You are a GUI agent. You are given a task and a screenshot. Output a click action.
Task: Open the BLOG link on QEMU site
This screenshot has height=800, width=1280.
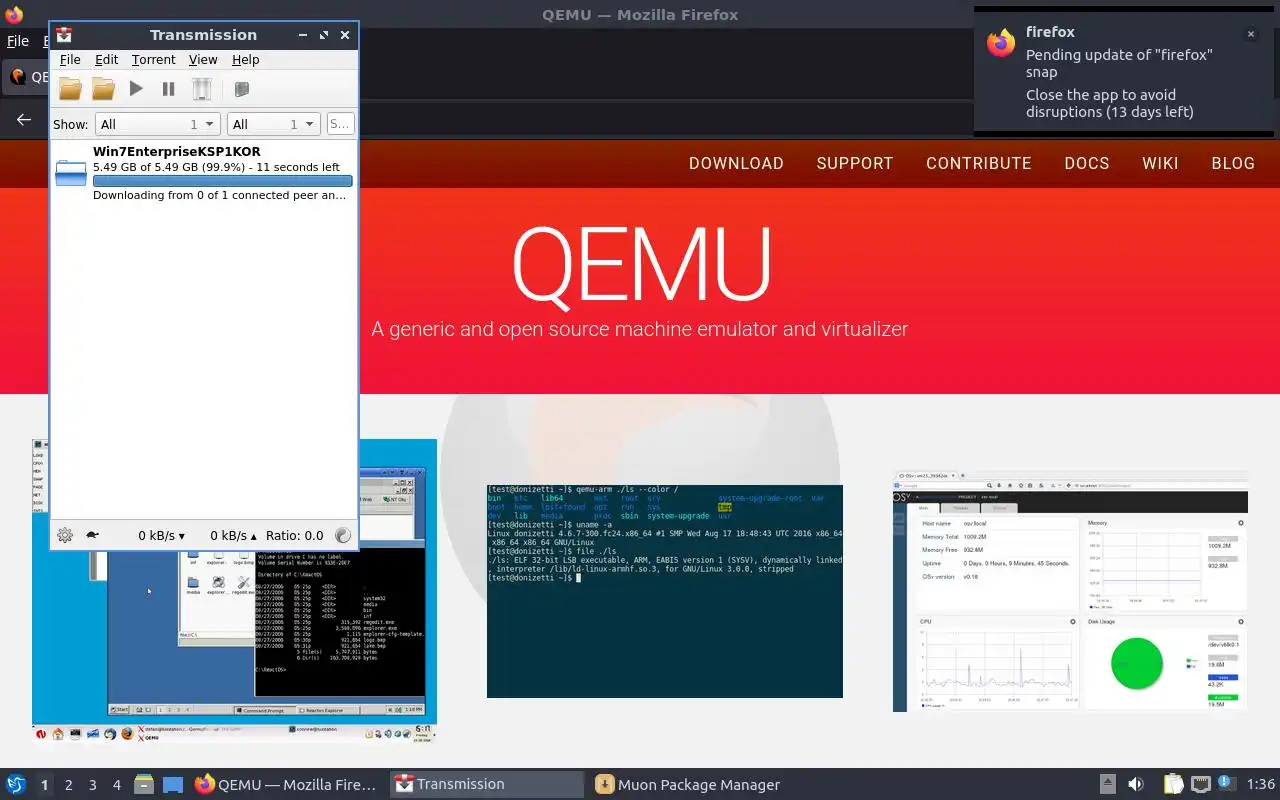click(x=1233, y=163)
